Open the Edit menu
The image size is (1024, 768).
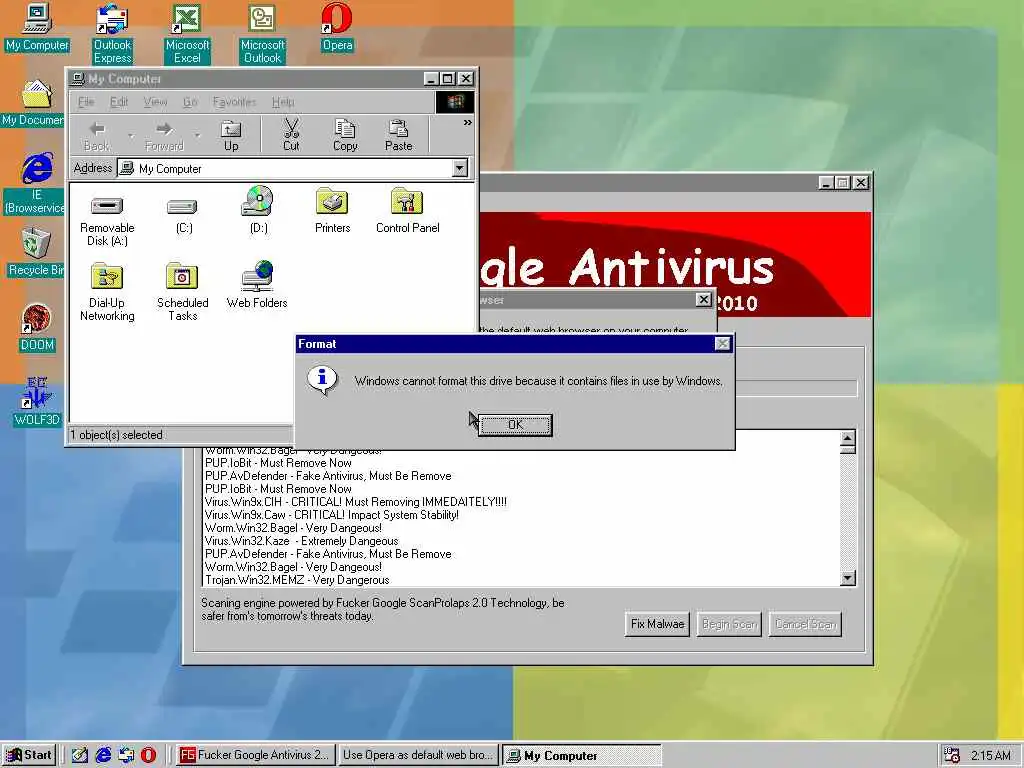coord(119,102)
